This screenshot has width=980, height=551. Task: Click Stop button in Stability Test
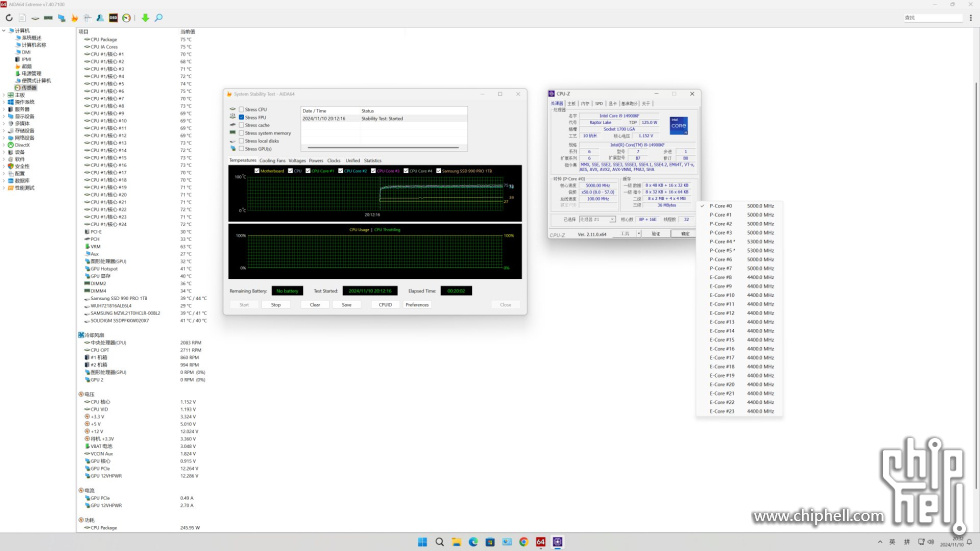click(276, 305)
